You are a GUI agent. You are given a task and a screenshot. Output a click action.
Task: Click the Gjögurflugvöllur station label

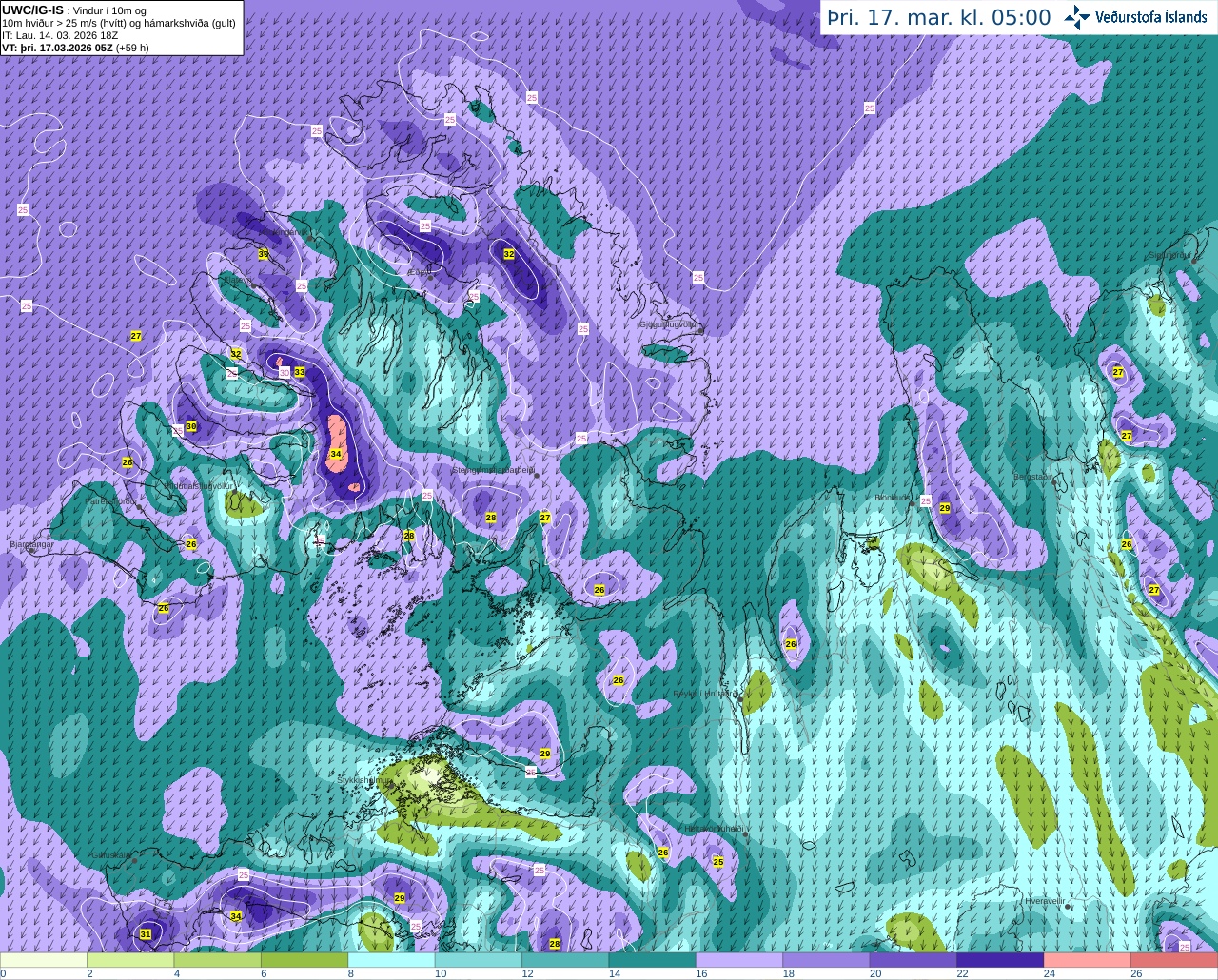point(668,323)
